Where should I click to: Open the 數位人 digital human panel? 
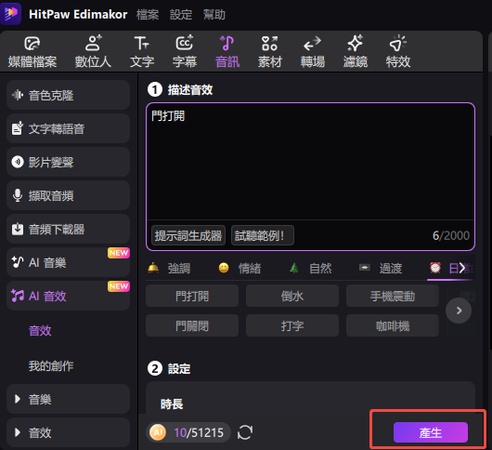[93, 52]
